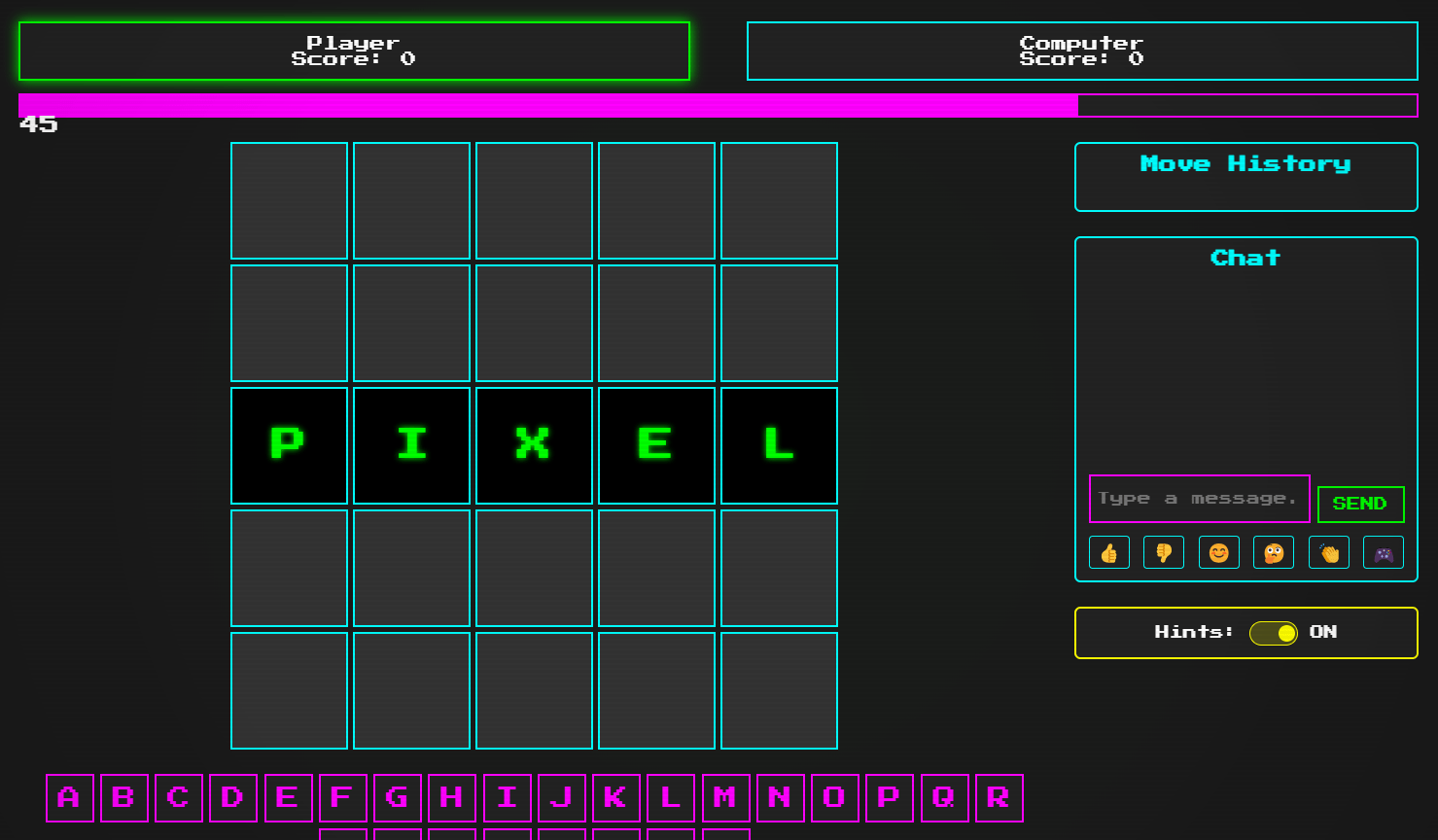Screen dimensions: 1438x840
Task: Select empty cell directly below the I tile
Action: (411, 568)
